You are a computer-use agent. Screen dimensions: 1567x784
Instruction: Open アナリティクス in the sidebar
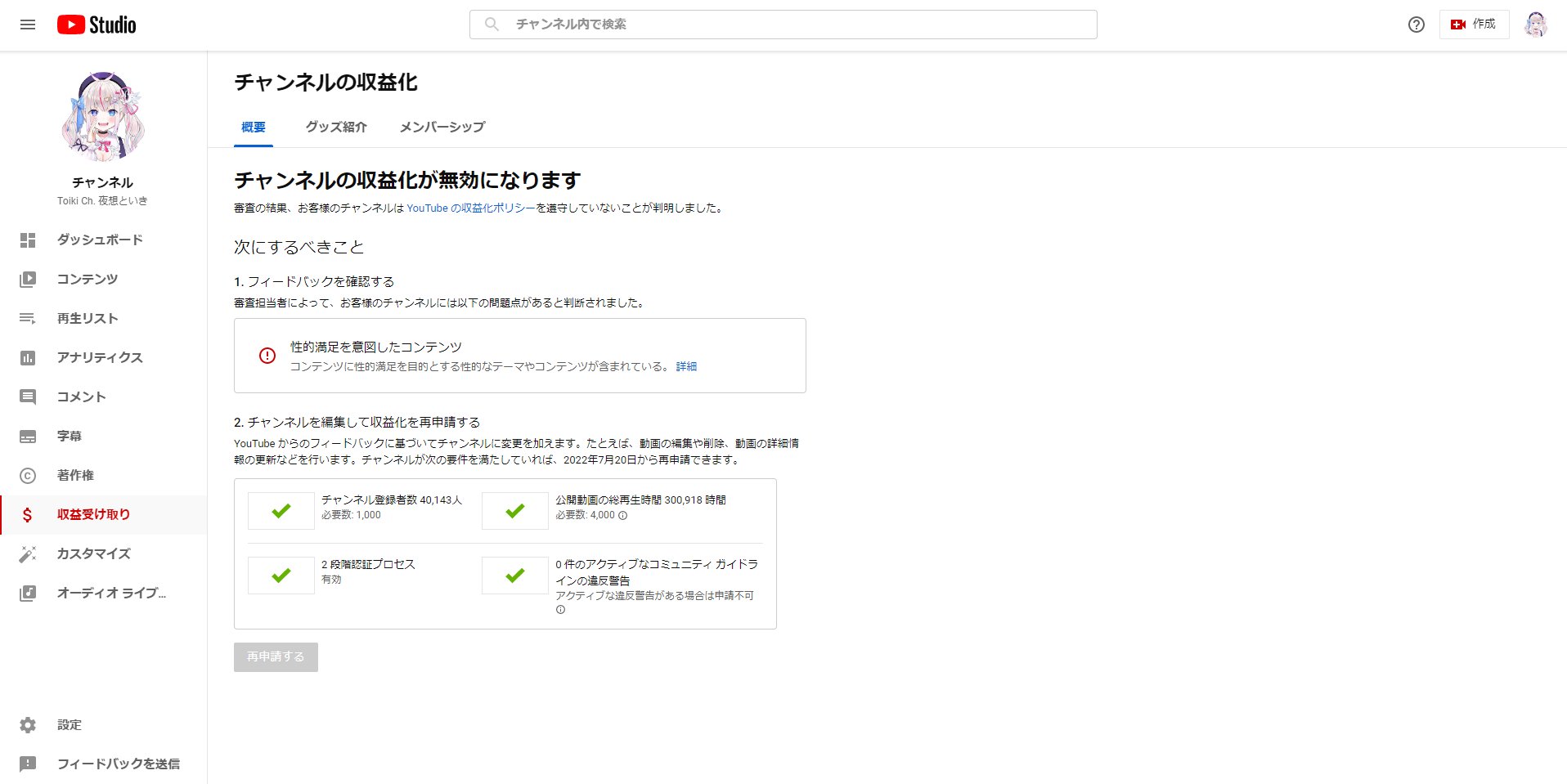click(x=103, y=357)
